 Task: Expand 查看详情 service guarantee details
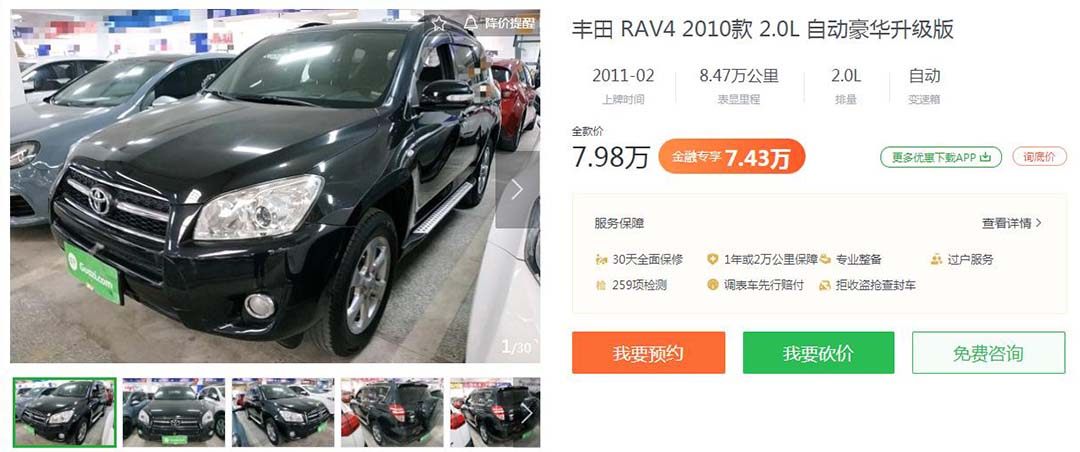(x=1012, y=223)
